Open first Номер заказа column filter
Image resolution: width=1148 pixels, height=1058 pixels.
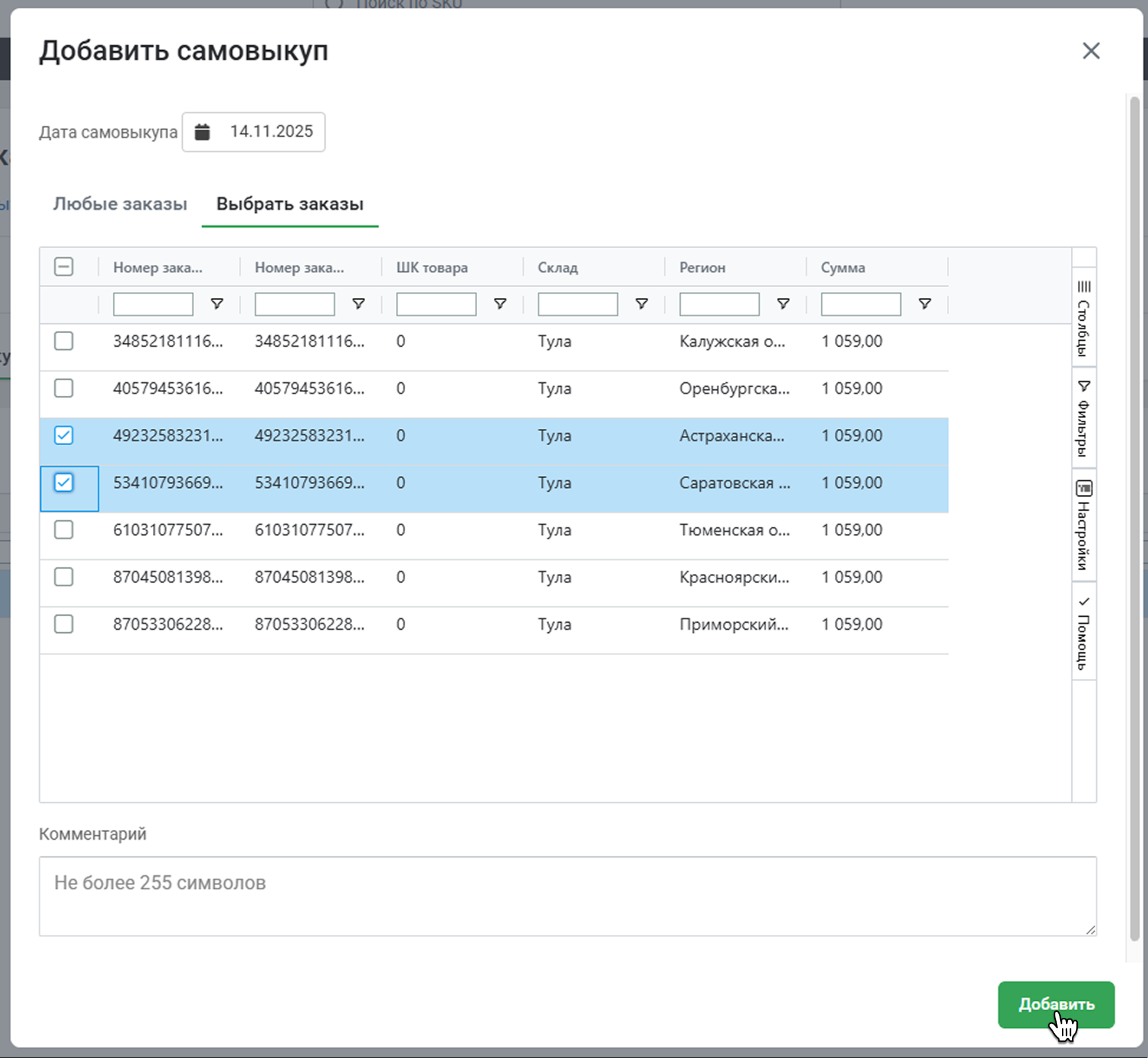(x=217, y=304)
